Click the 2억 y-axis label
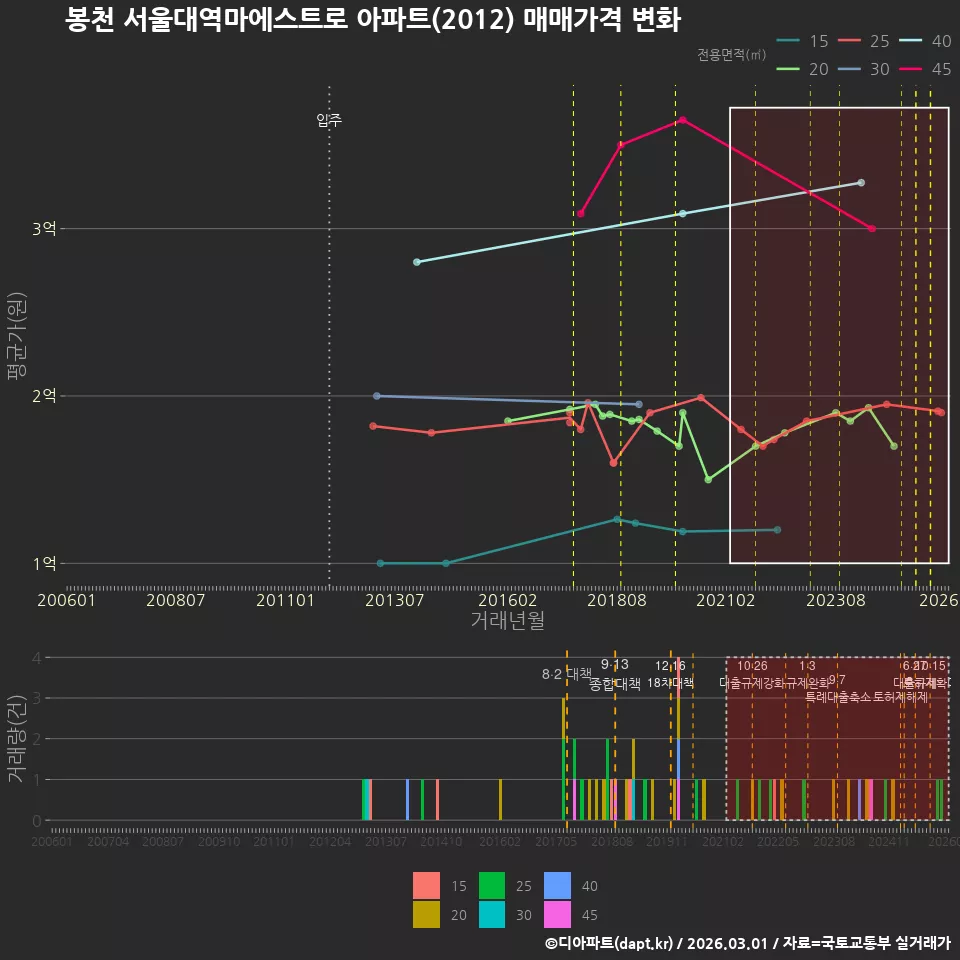This screenshot has width=960, height=960. pos(44,396)
